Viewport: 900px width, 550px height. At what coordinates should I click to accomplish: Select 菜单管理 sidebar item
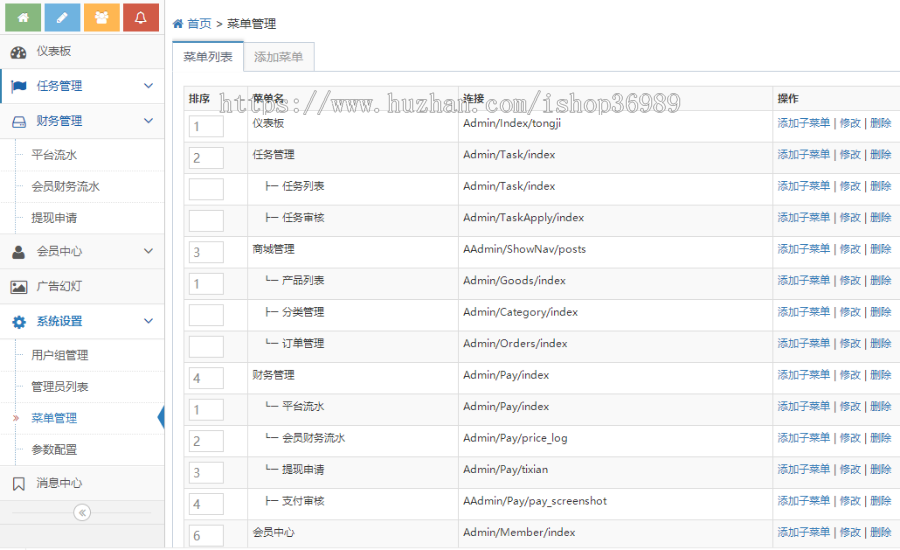[54, 419]
